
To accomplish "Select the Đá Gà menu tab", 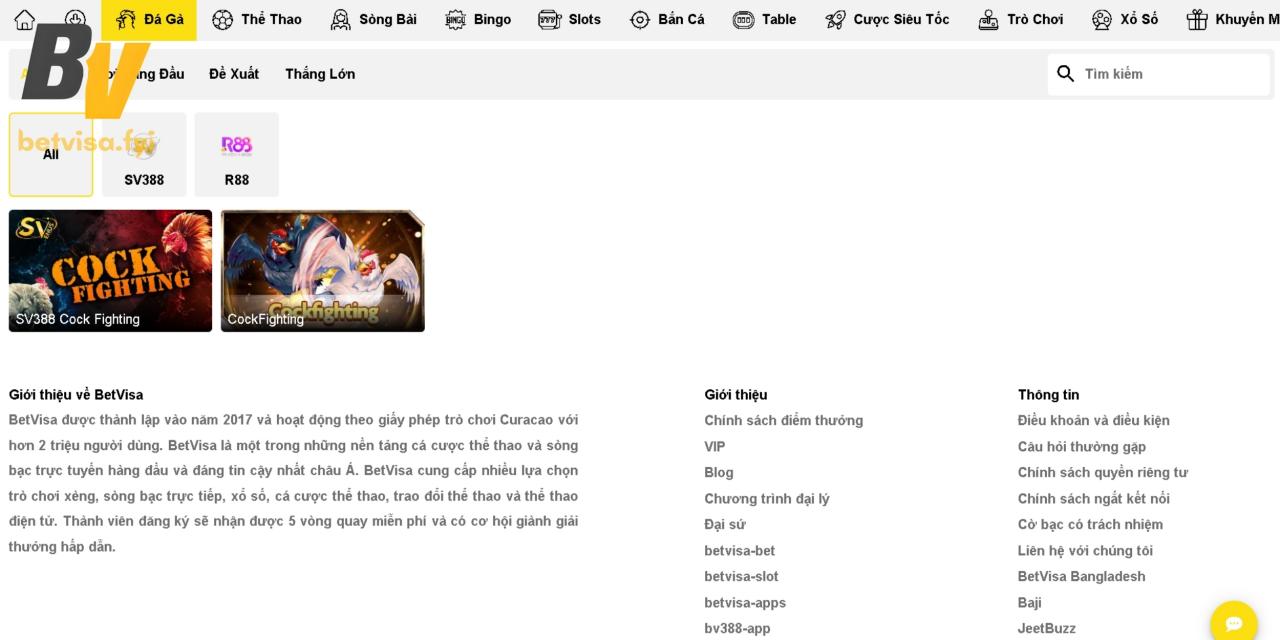I will click(x=149, y=19).
